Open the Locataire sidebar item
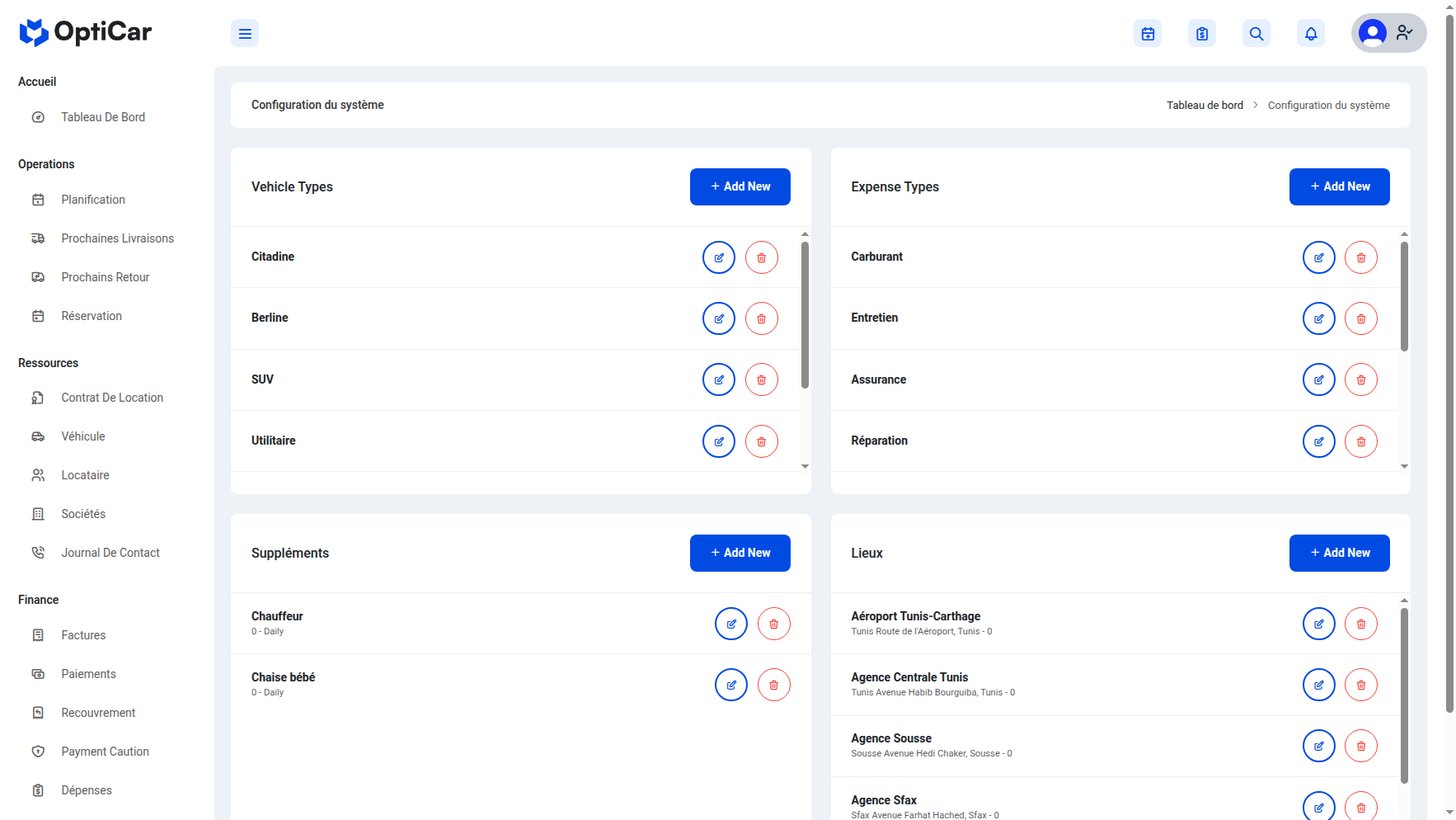 point(85,475)
